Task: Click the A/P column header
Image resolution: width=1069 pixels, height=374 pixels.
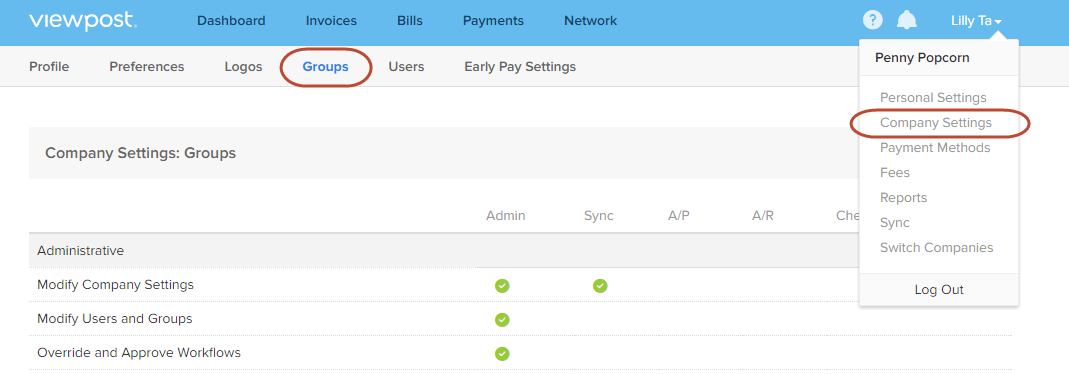Action: [679, 216]
